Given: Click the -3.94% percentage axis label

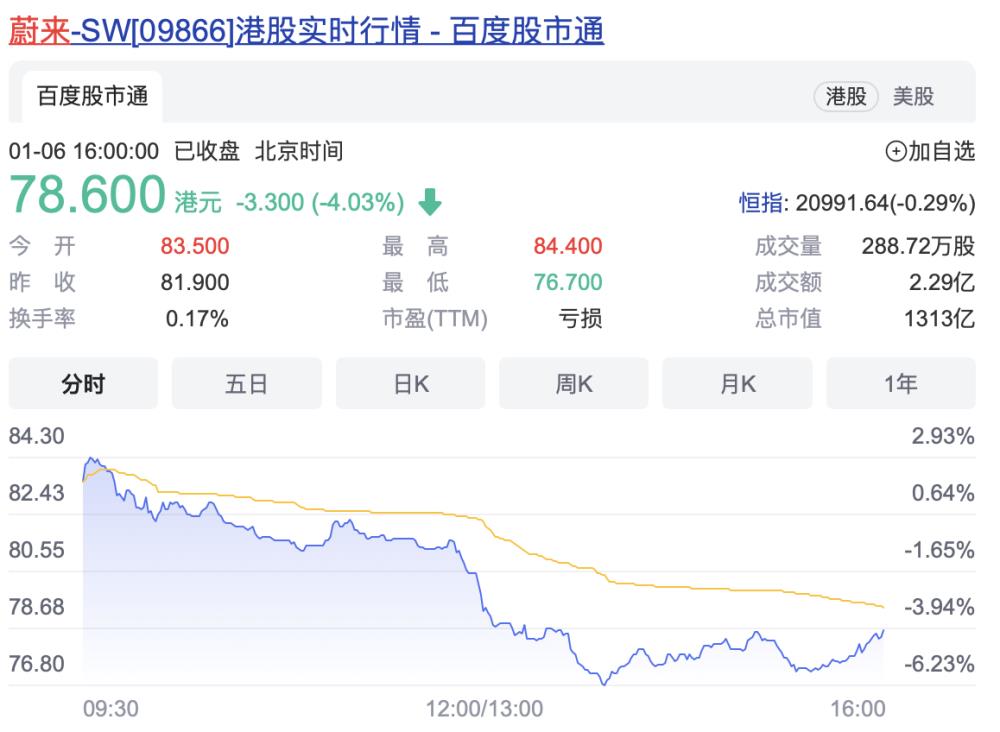Looking at the screenshot, I should tap(939, 607).
